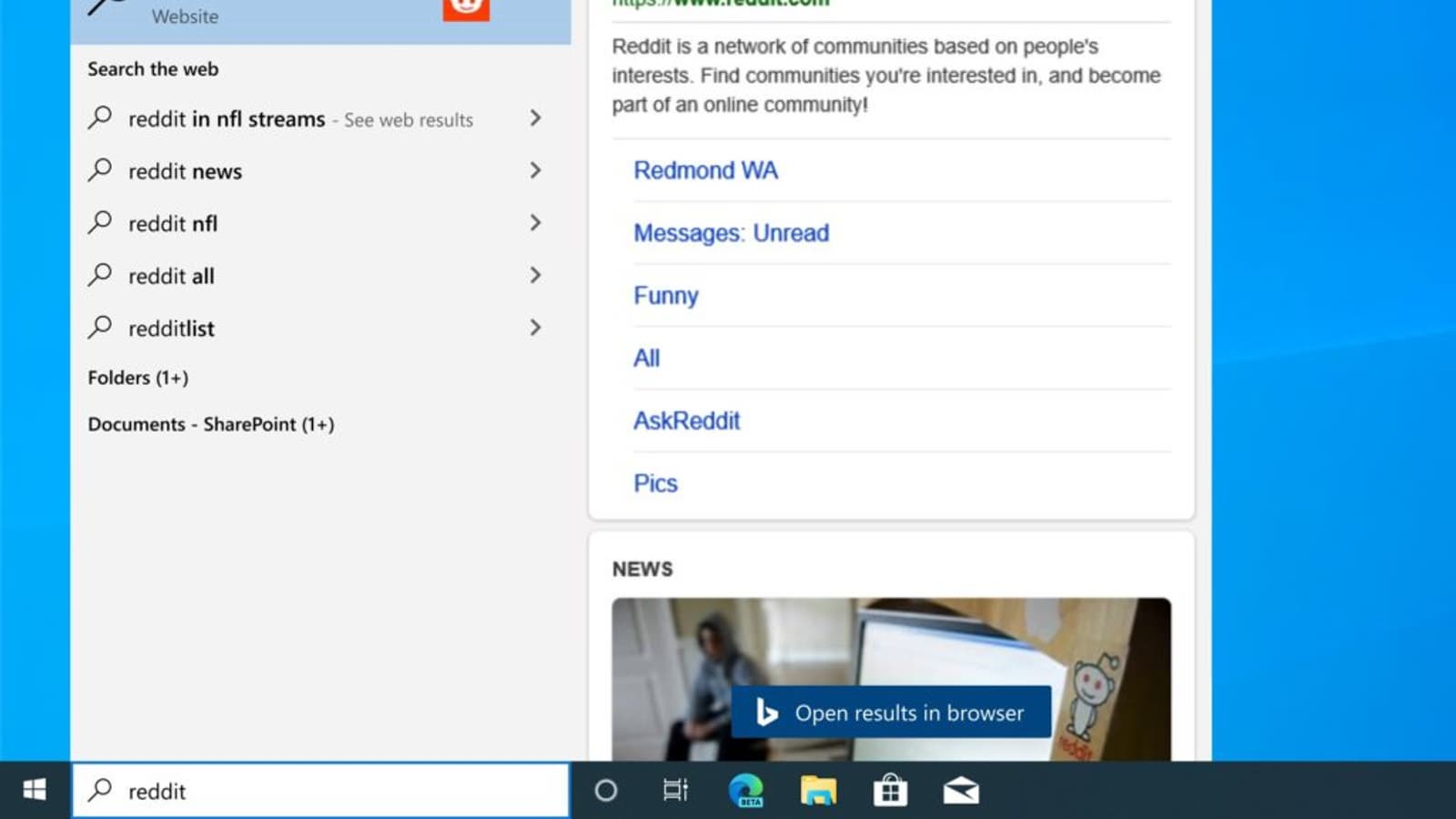Open File Explorer from the taskbar
Viewport: 1456px width, 819px height.
[x=818, y=790]
